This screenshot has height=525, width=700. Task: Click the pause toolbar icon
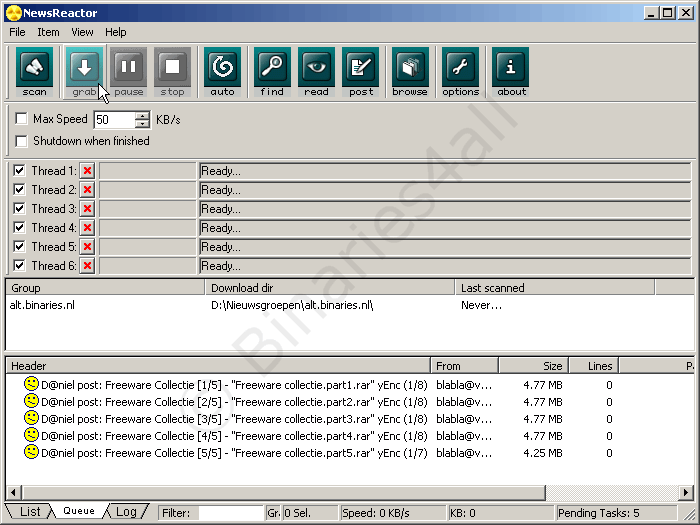click(x=129, y=71)
